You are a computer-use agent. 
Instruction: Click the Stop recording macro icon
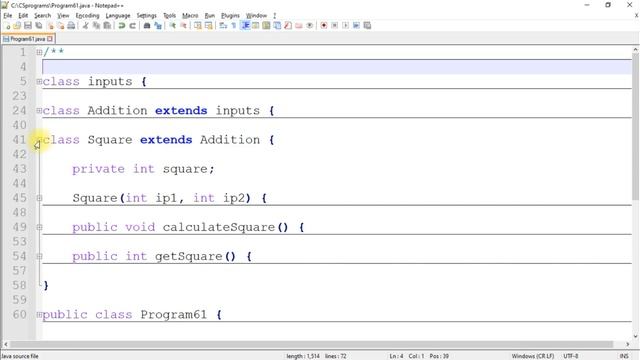pos(334,25)
